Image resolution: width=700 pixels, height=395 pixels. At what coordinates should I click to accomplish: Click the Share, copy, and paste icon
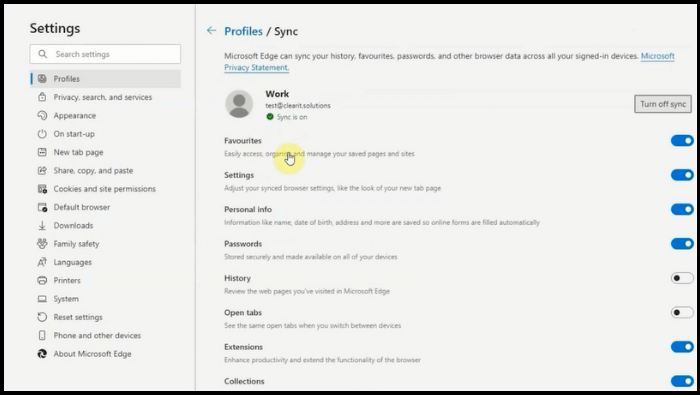(x=42, y=170)
